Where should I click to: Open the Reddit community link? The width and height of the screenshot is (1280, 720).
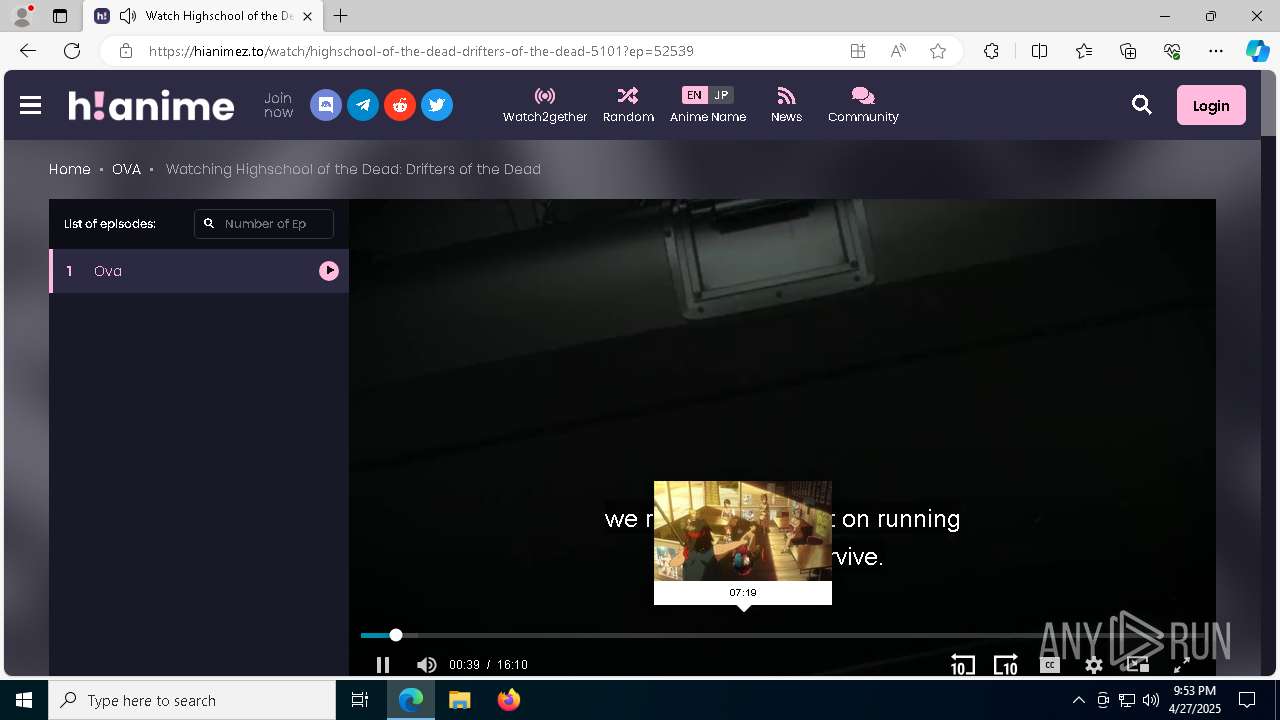(x=400, y=105)
